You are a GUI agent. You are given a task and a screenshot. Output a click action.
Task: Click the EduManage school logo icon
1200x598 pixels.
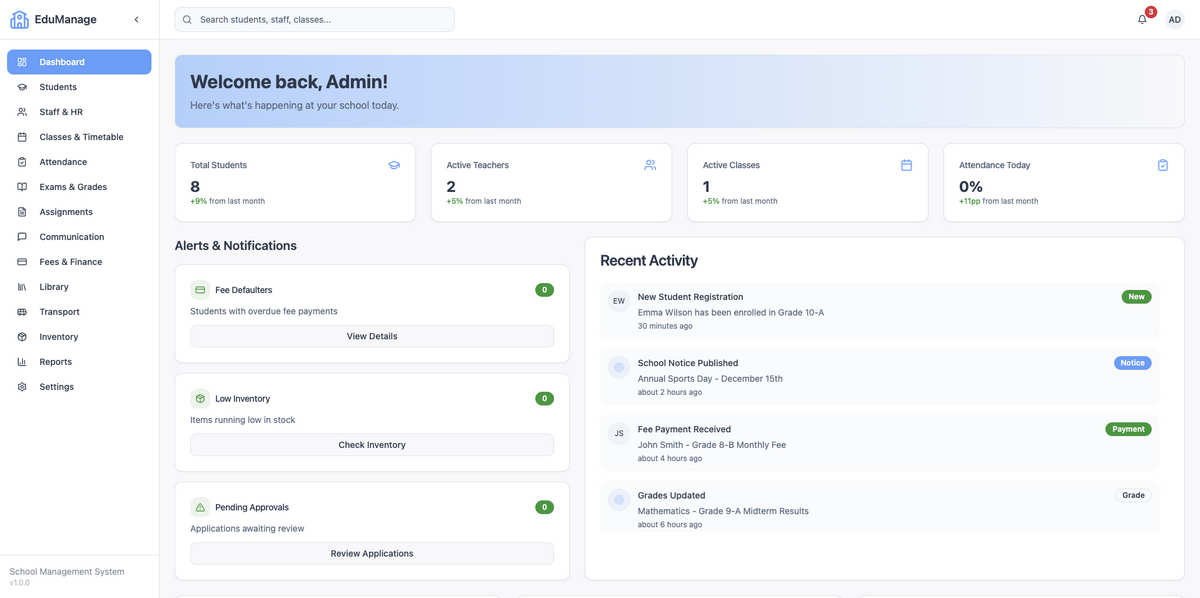point(20,19)
